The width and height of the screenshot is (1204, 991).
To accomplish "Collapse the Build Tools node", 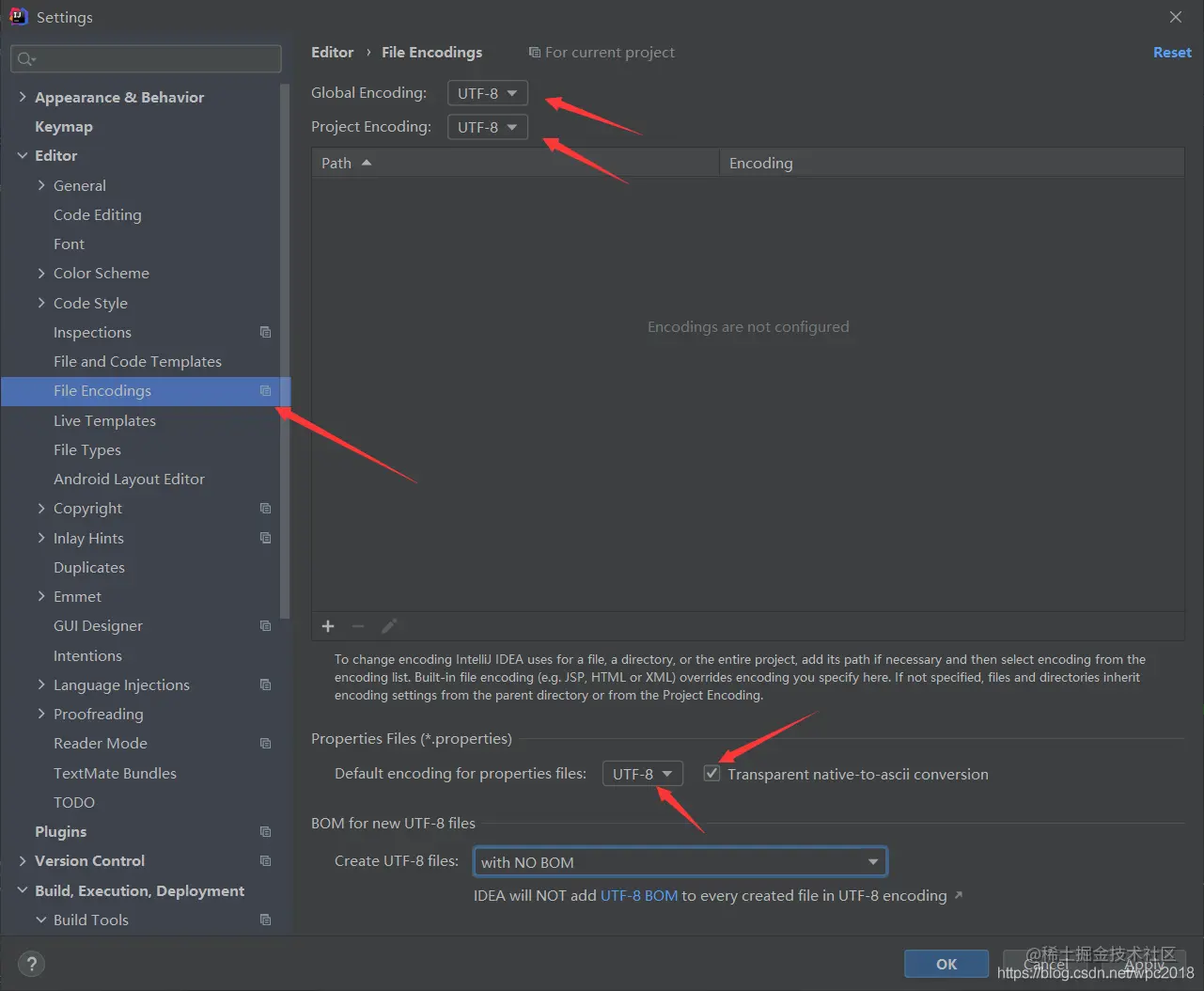I will 41,920.
